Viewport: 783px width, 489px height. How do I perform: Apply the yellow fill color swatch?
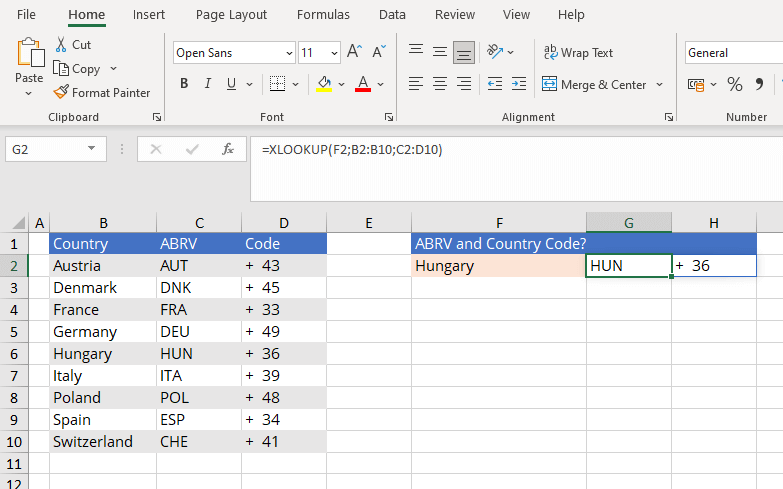(325, 84)
